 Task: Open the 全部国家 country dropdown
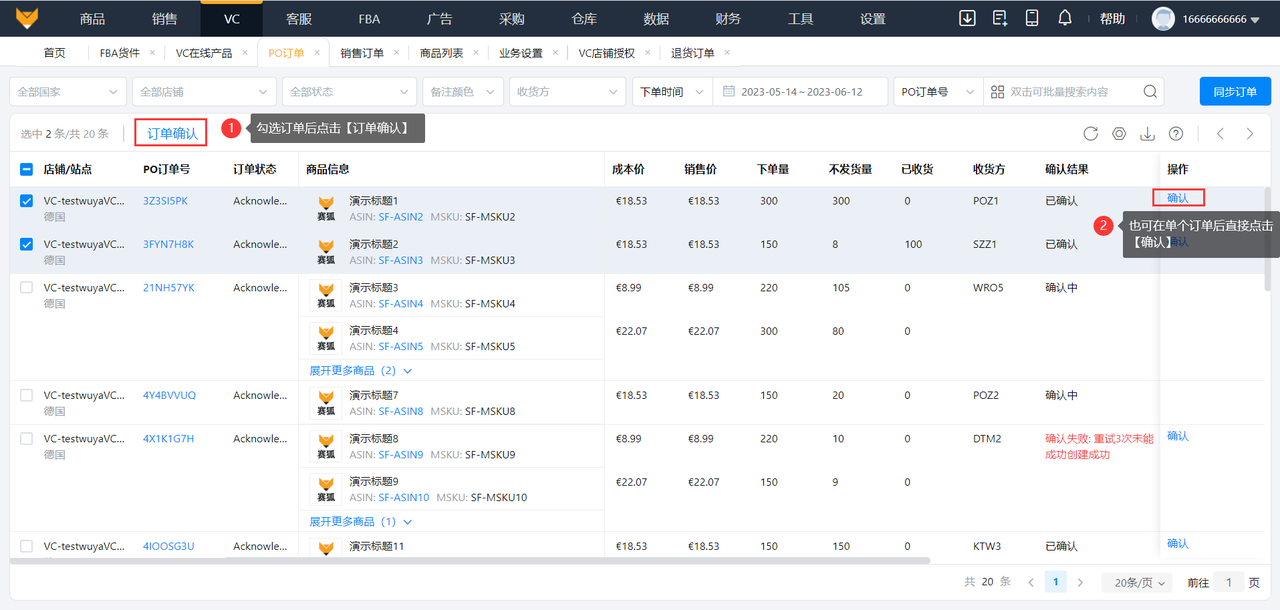pos(68,91)
